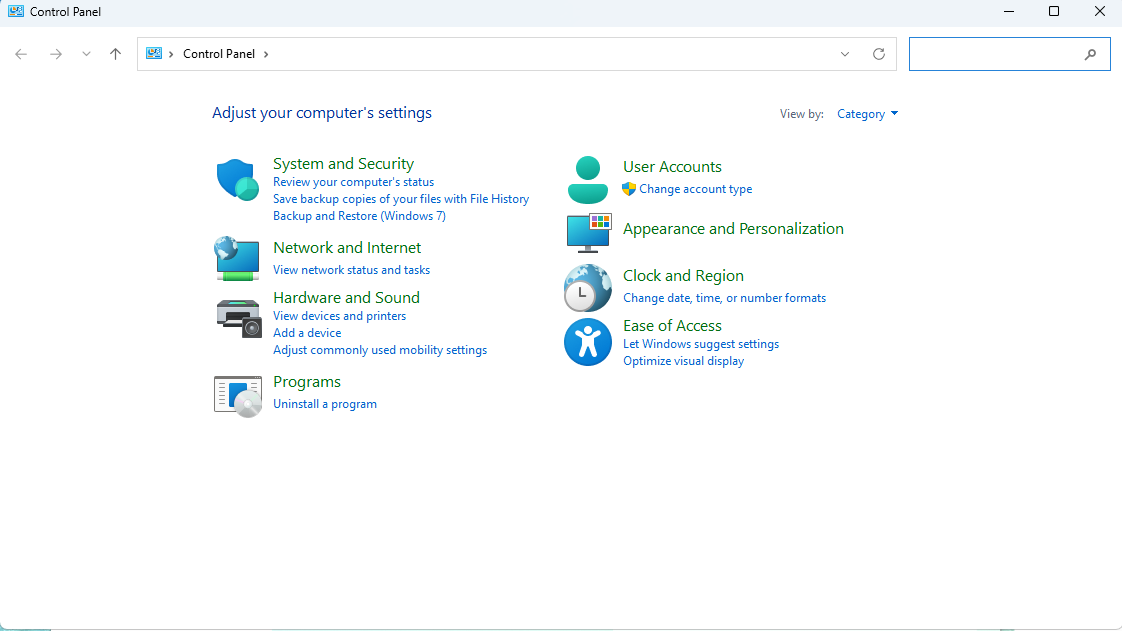Click the Control Panel breadcrumb in the address bar
The height and width of the screenshot is (631, 1122).
(x=218, y=53)
